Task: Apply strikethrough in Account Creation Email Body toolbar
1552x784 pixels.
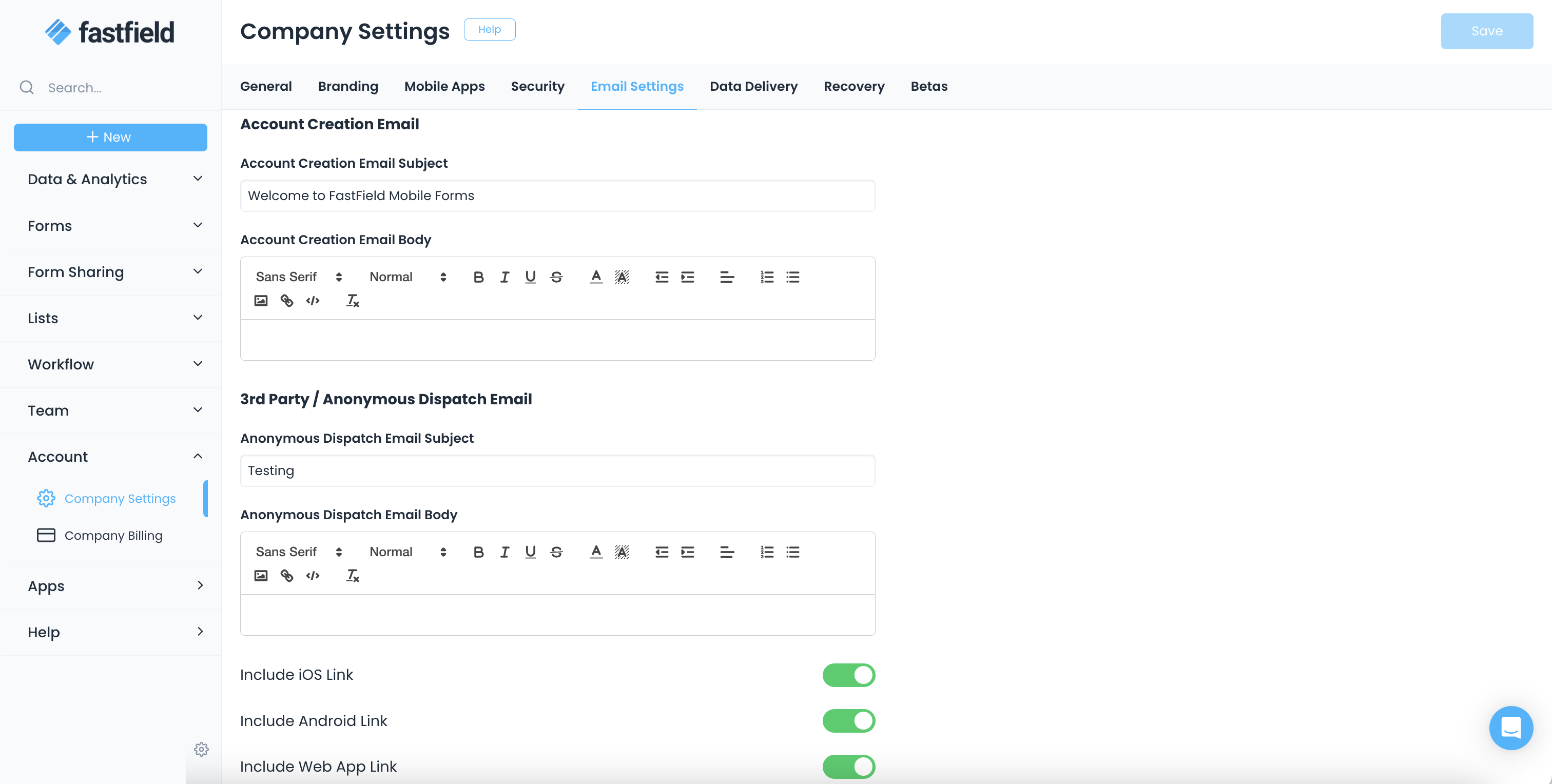Action: click(x=555, y=277)
